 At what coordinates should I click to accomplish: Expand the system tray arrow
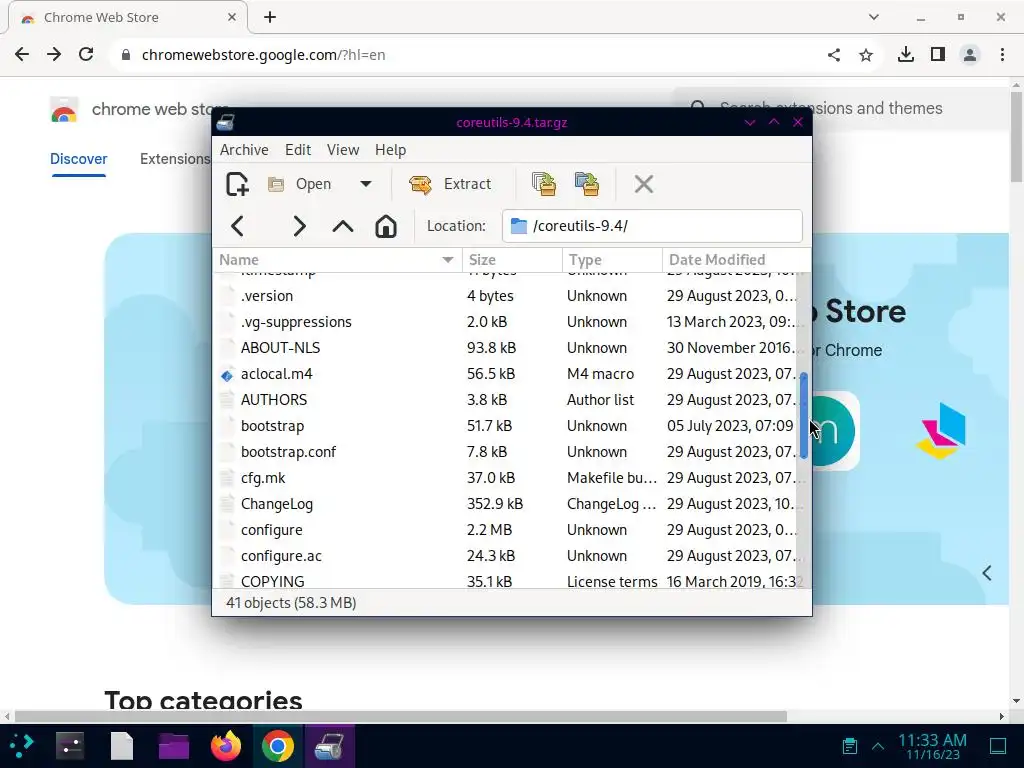[878, 746]
